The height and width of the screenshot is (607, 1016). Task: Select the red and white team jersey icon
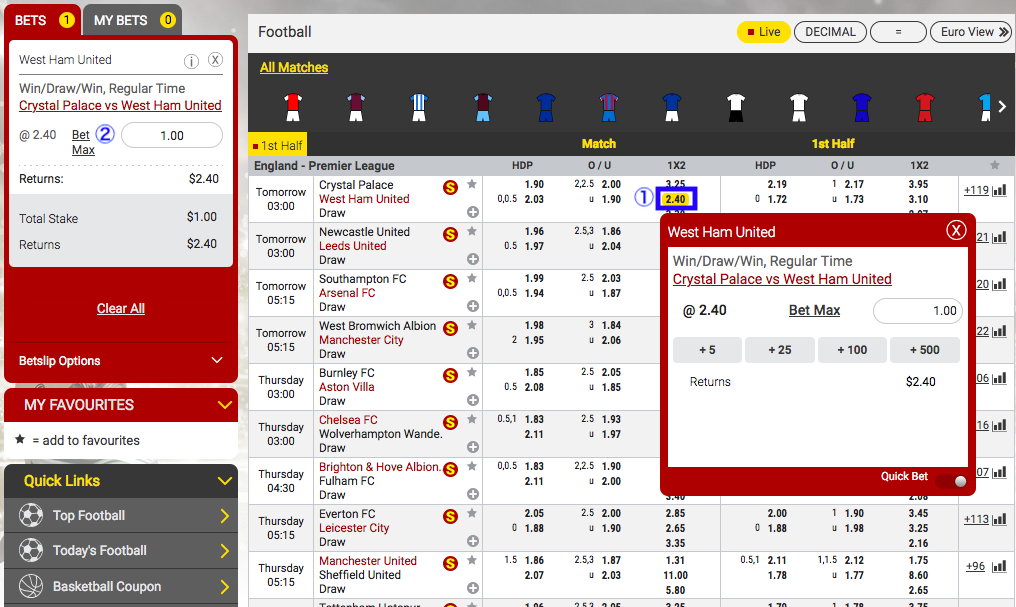[x=293, y=108]
